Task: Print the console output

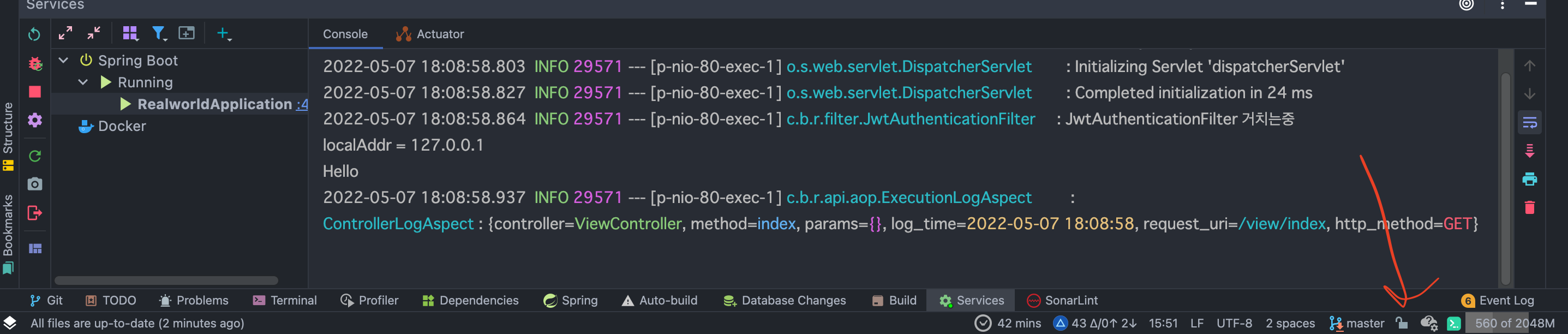Action: coord(1530,180)
